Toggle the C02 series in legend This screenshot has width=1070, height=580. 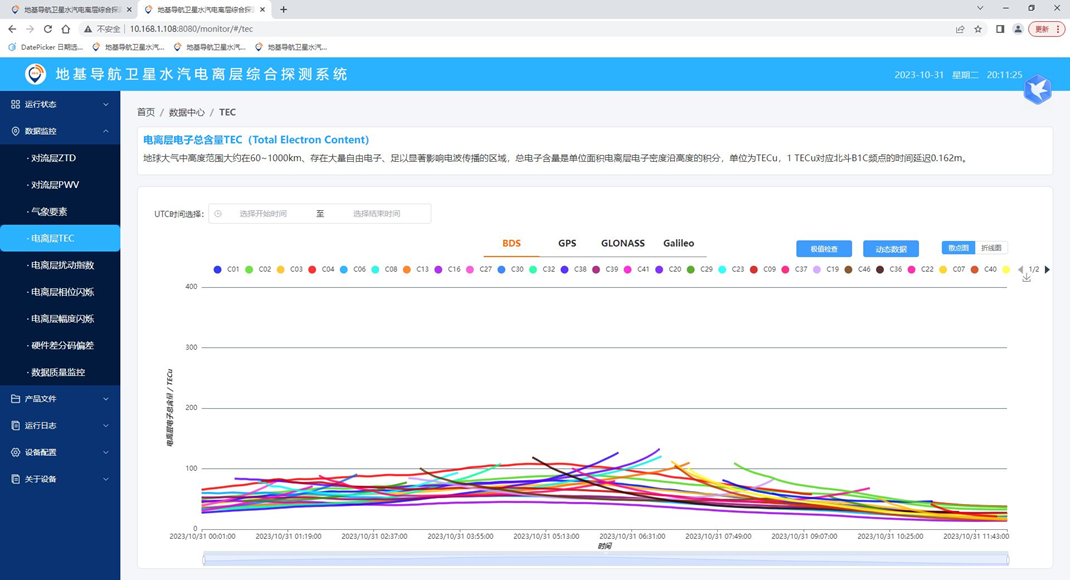tap(258, 270)
